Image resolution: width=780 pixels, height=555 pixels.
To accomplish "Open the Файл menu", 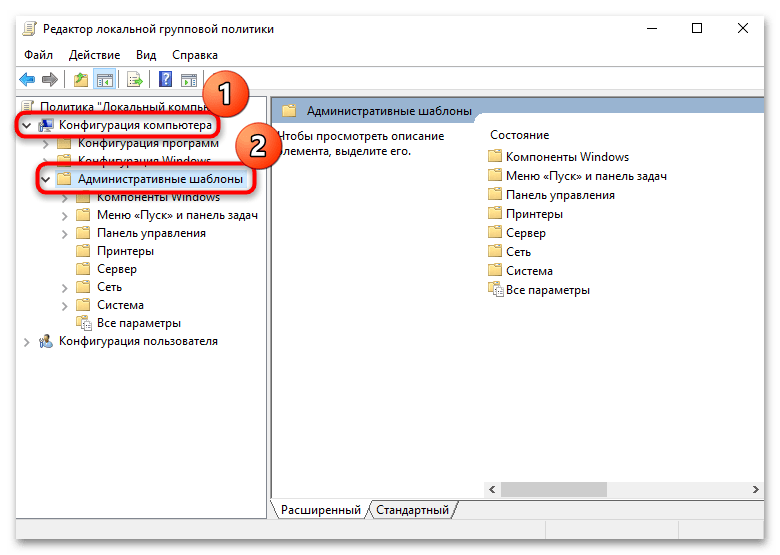I will tap(38, 55).
